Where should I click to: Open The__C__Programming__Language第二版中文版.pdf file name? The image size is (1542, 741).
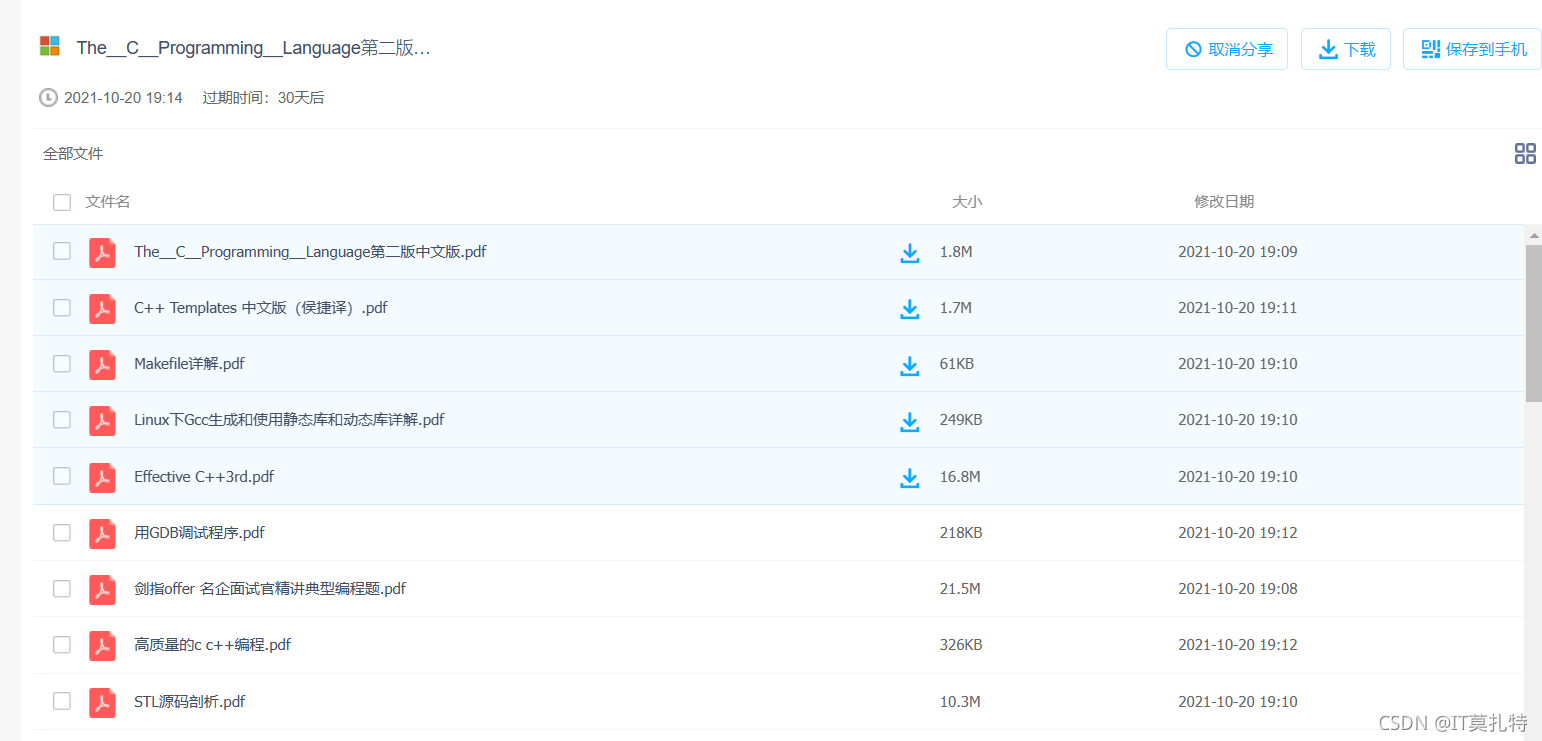click(310, 252)
